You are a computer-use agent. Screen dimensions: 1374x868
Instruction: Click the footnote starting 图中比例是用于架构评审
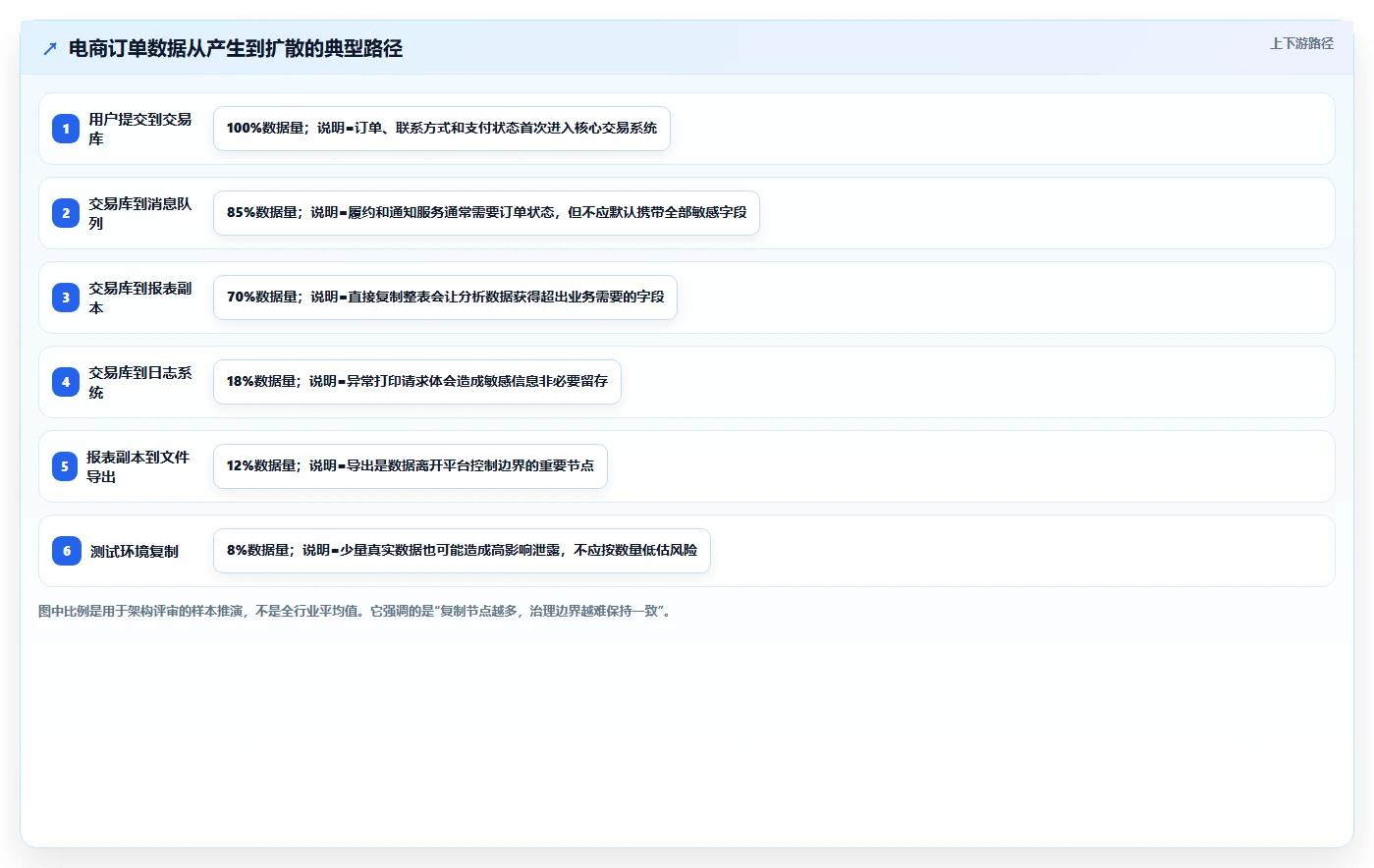356,611
